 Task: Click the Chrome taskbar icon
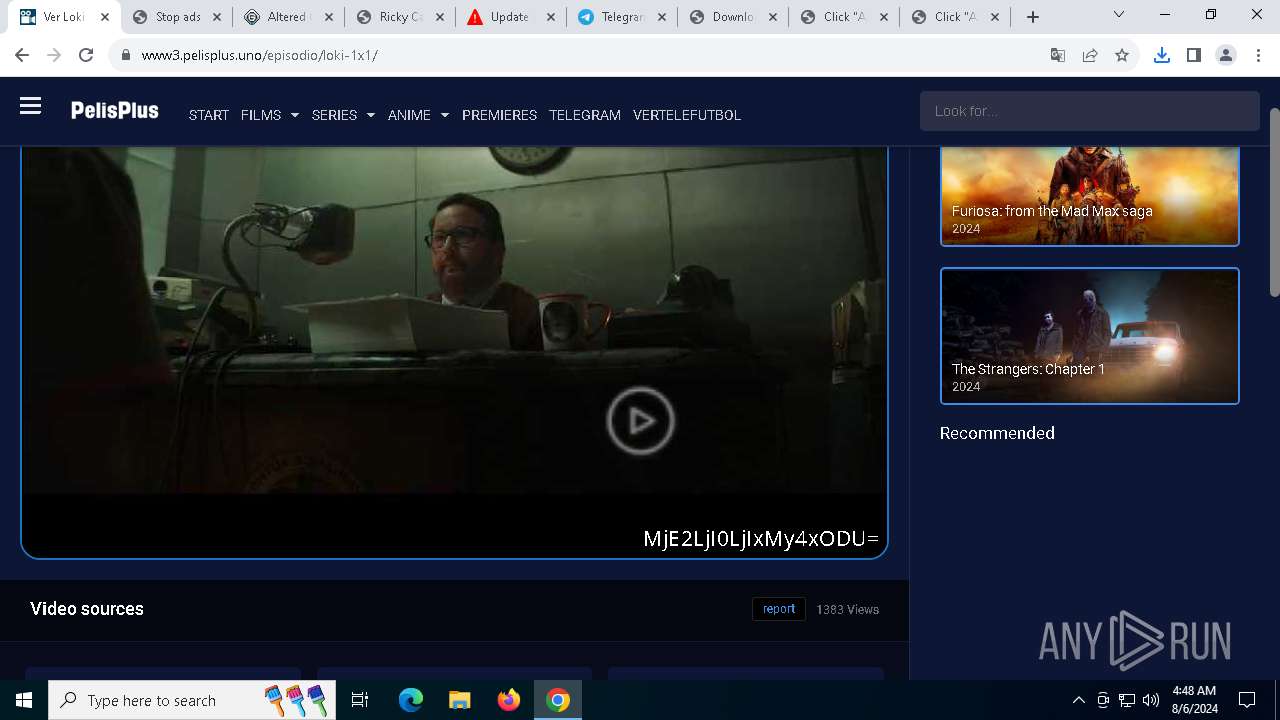click(x=558, y=700)
